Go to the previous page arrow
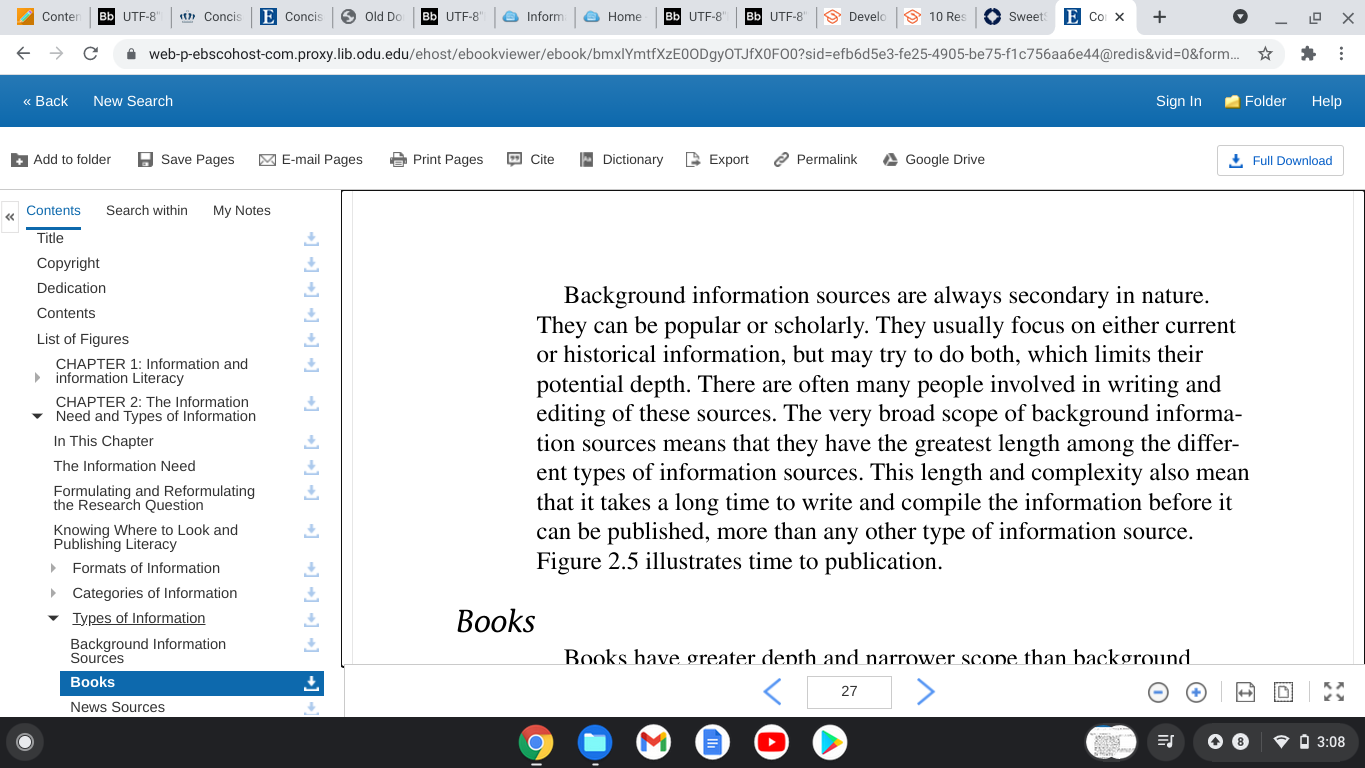Image resolution: width=1365 pixels, height=768 pixels. tap(772, 691)
